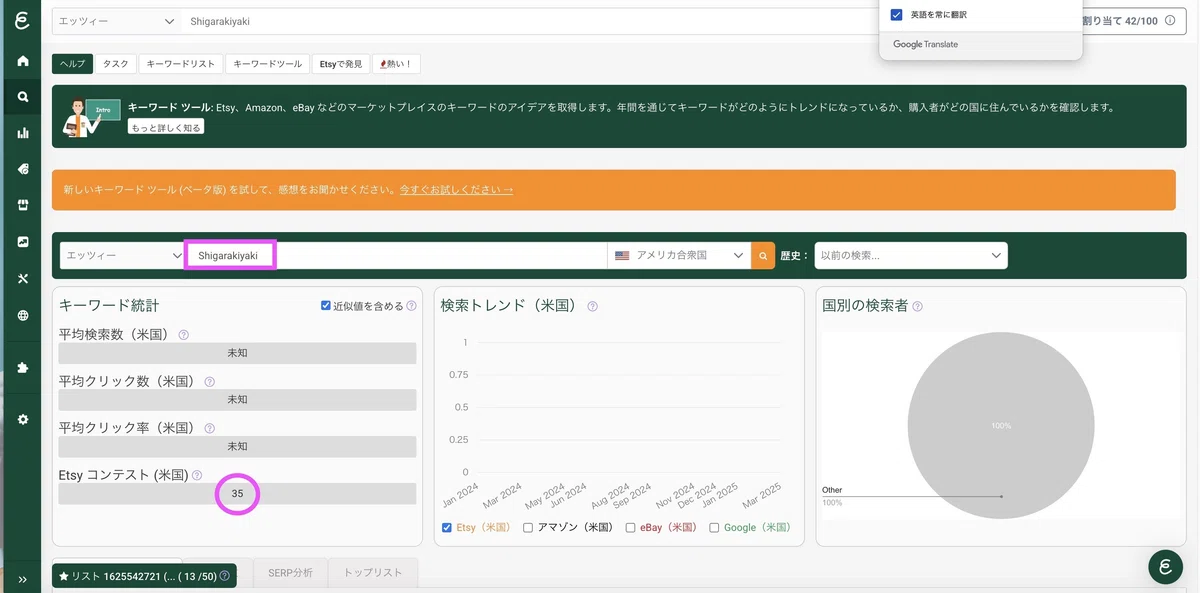Select the キーワードリスト tab
Screen dimensions: 1200x593
point(181,64)
